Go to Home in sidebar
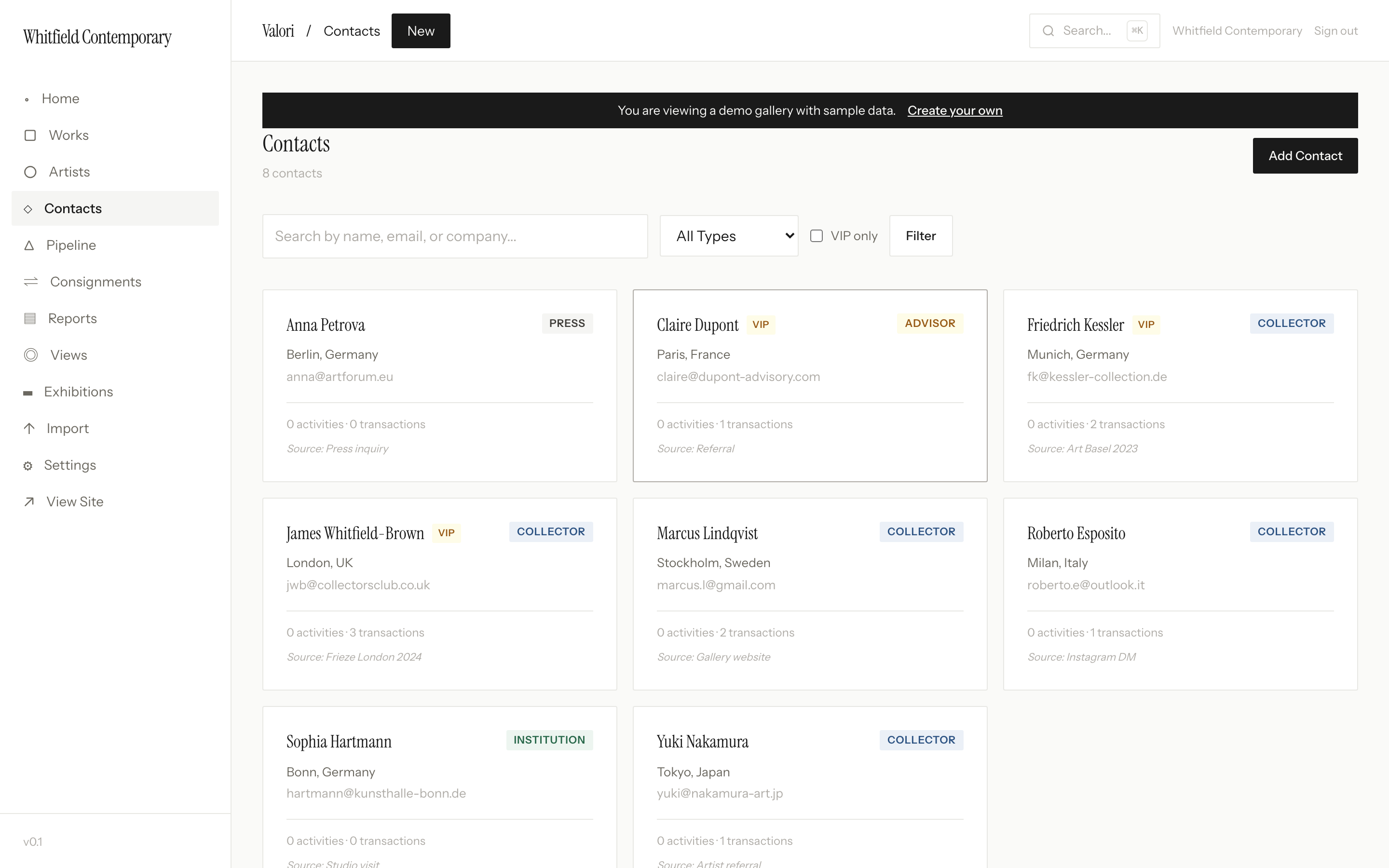 [60, 99]
